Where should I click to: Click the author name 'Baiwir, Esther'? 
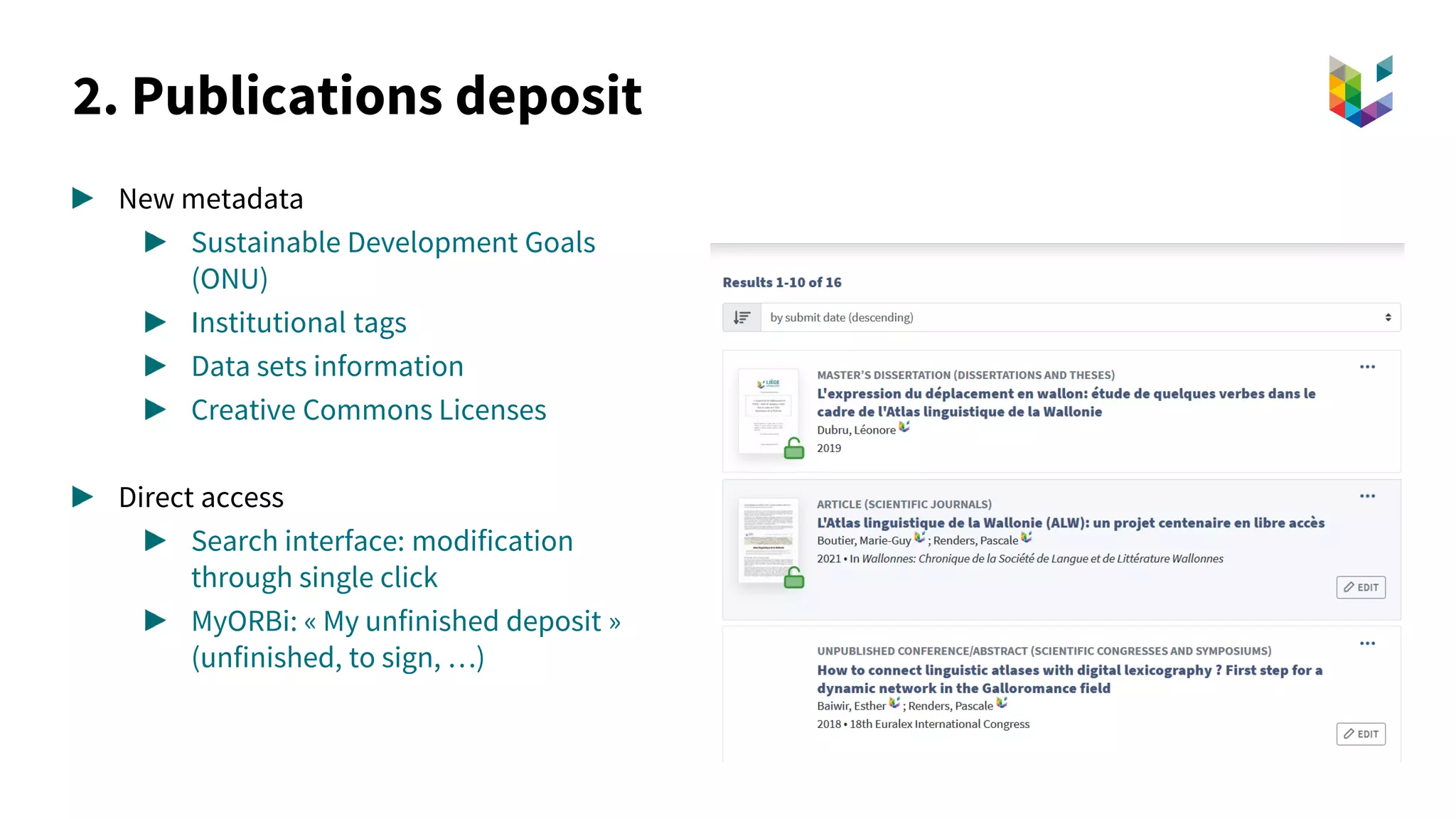click(x=851, y=706)
